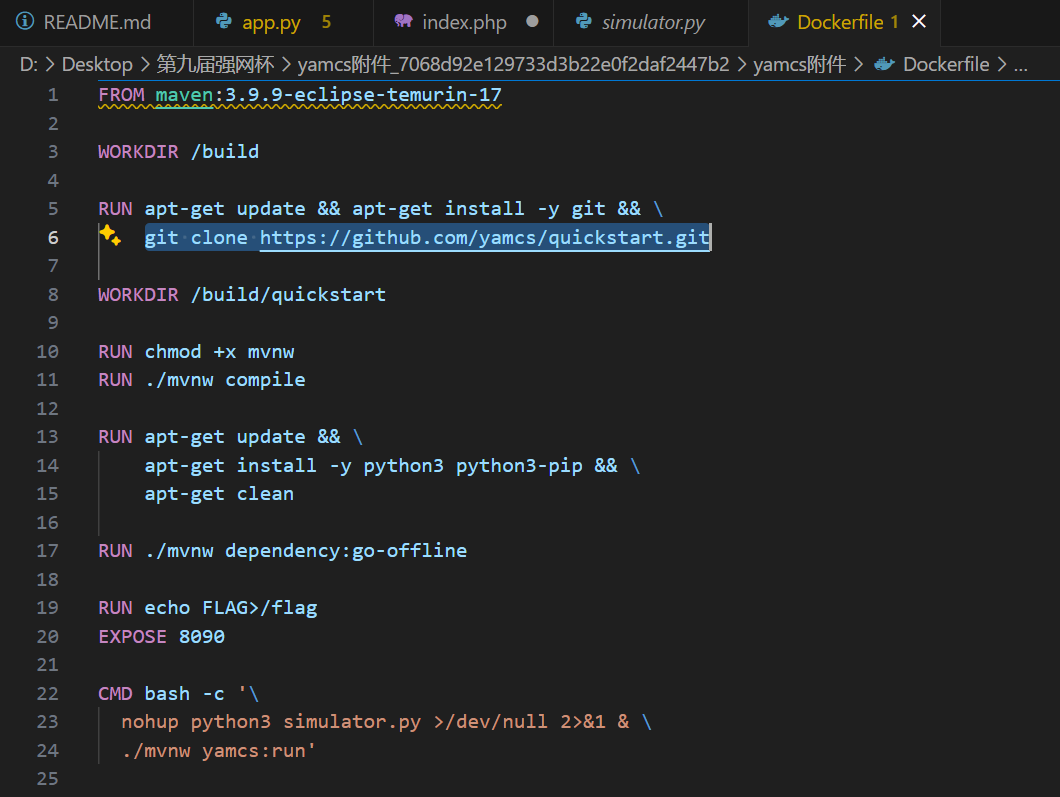This screenshot has height=797, width=1060.
Task: Click the problem count 5 on app.py tab
Action: 326,22
